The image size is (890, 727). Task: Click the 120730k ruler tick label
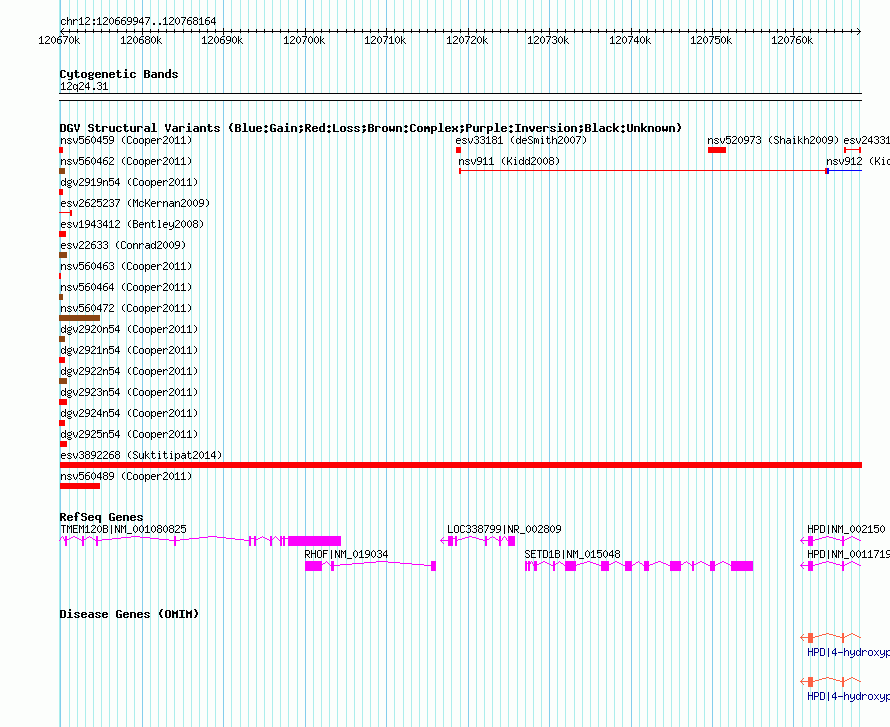(x=548, y=40)
